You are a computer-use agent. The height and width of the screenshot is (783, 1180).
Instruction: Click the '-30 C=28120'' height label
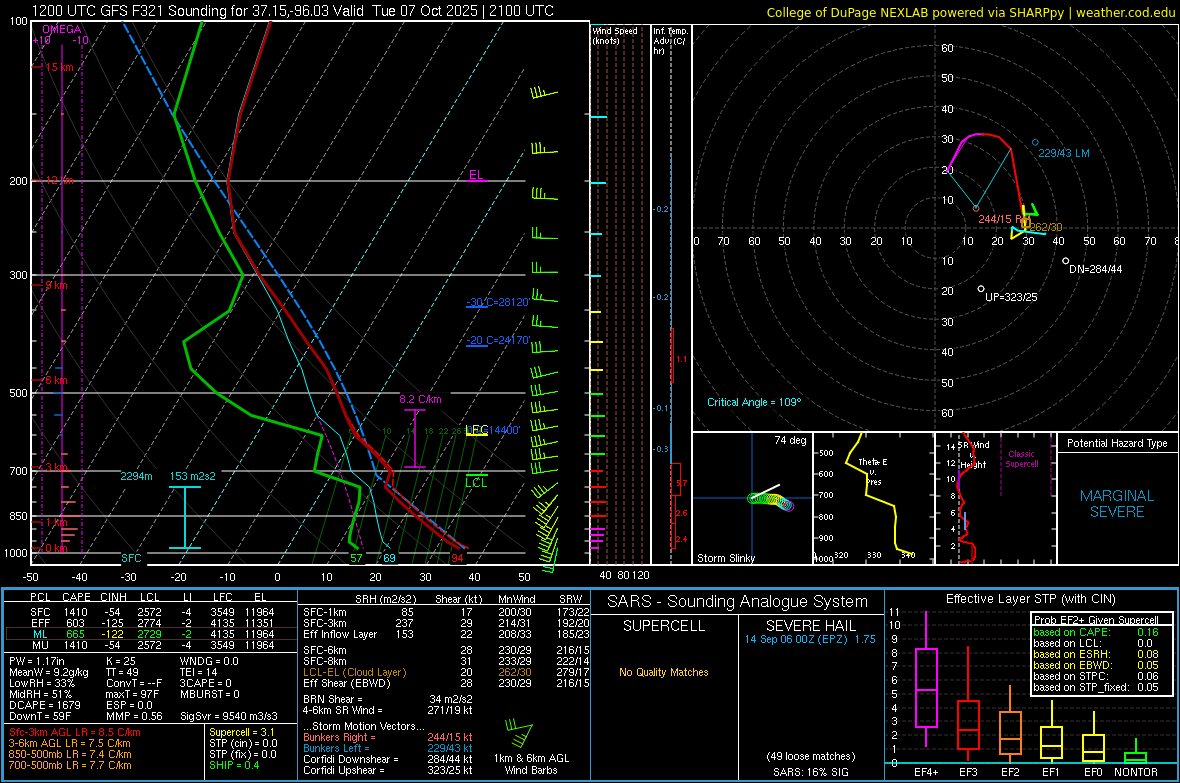point(498,302)
